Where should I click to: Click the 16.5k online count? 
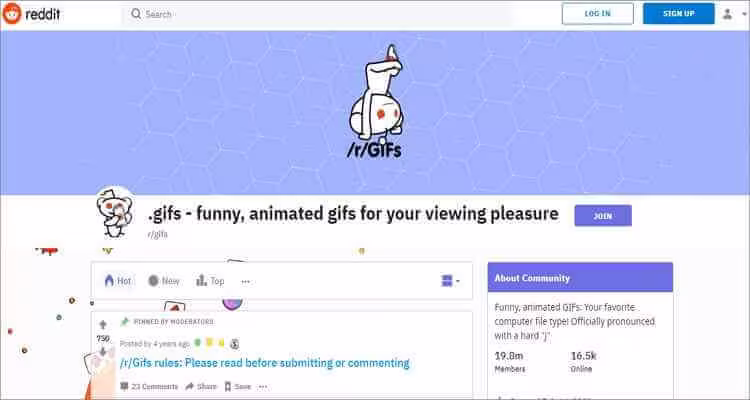pos(583,356)
